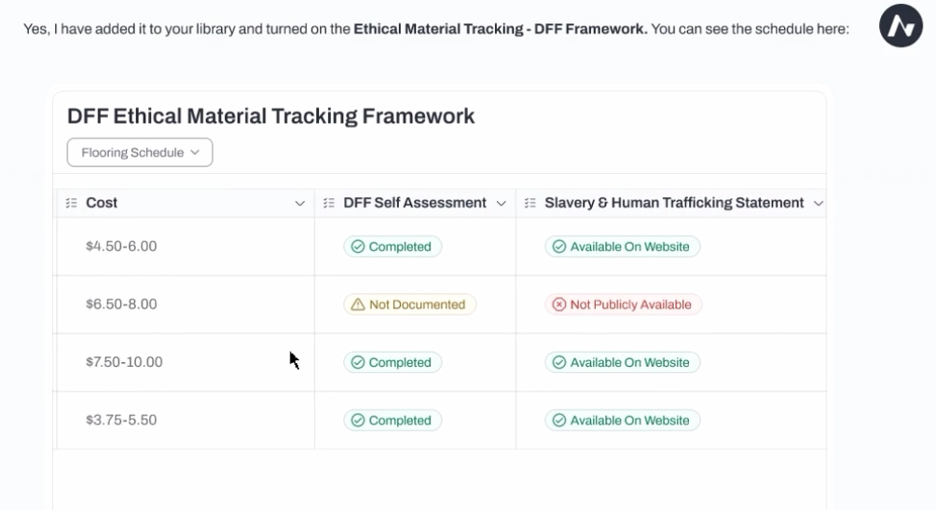This screenshot has height=510, width=936.
Task: Click the assistant avatar logo icon
Action: pos(901,26)
